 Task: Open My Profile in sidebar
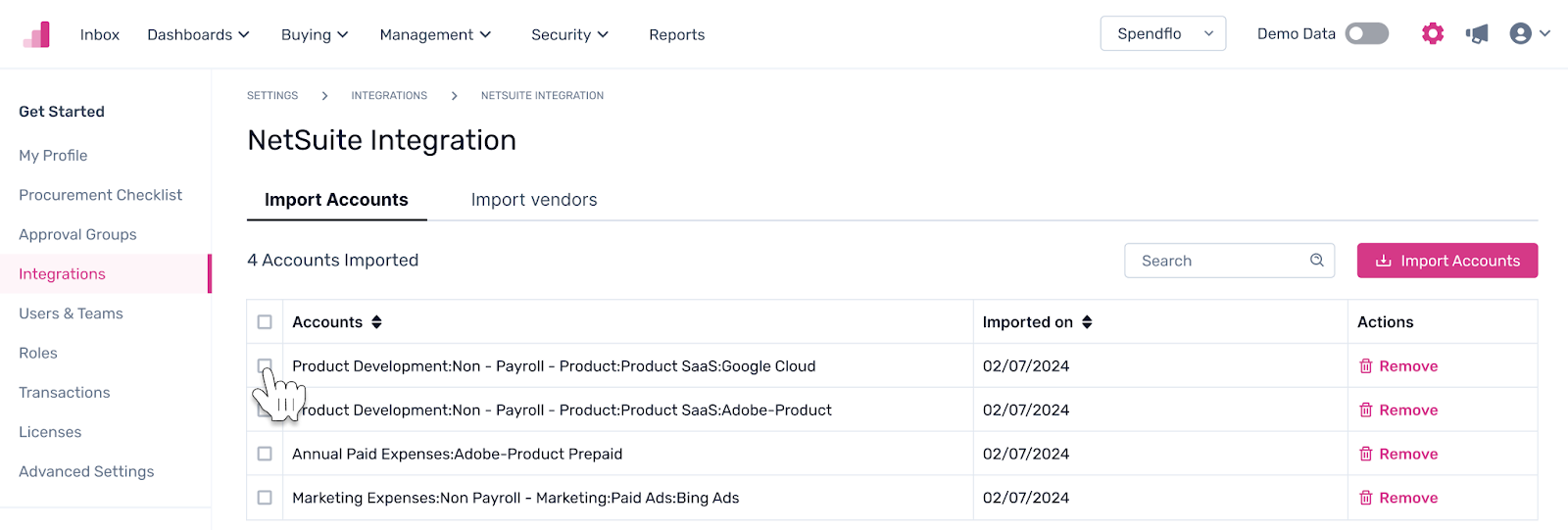tap(53, 156)
